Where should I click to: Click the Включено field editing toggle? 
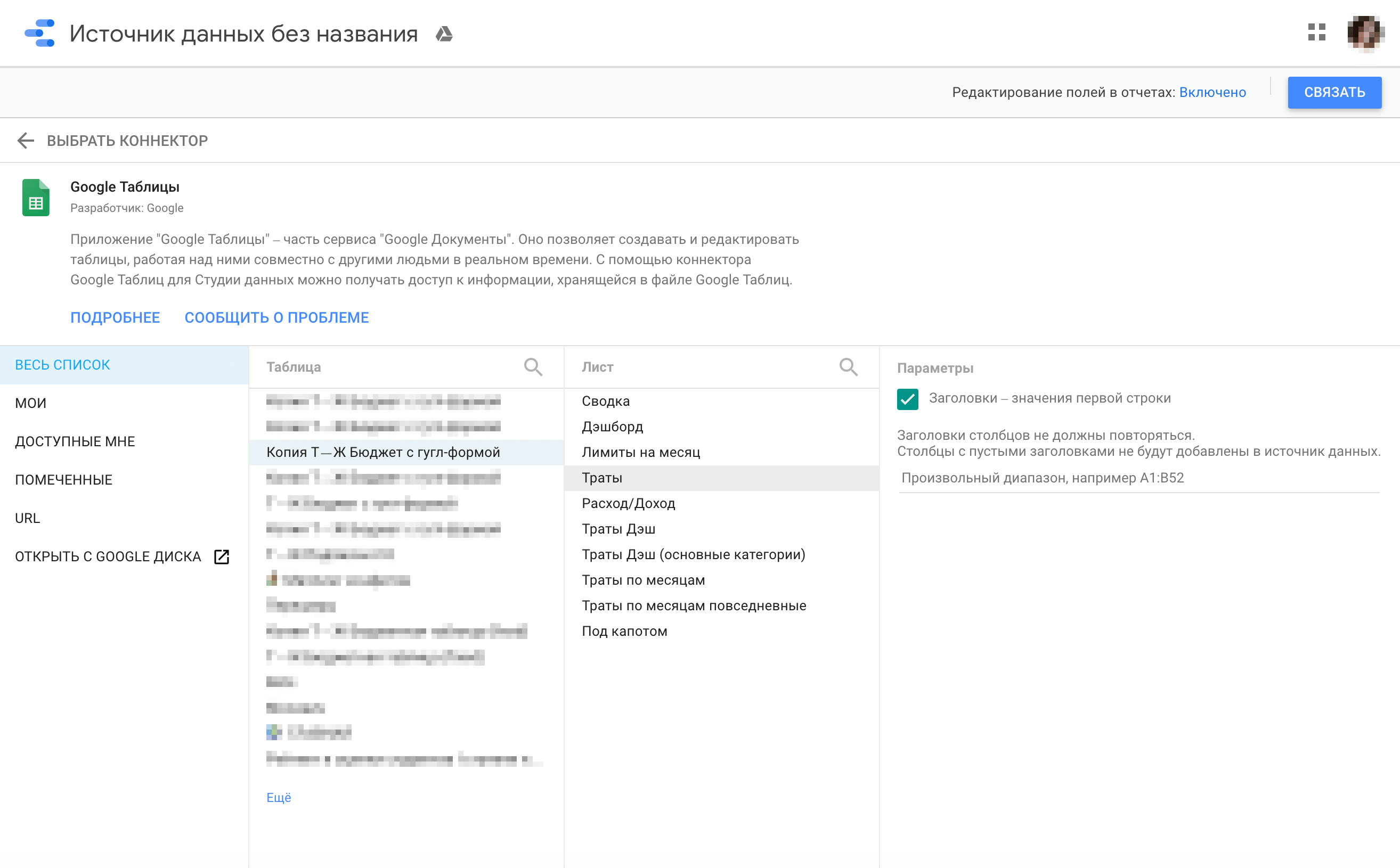(x=1213, y=92)
